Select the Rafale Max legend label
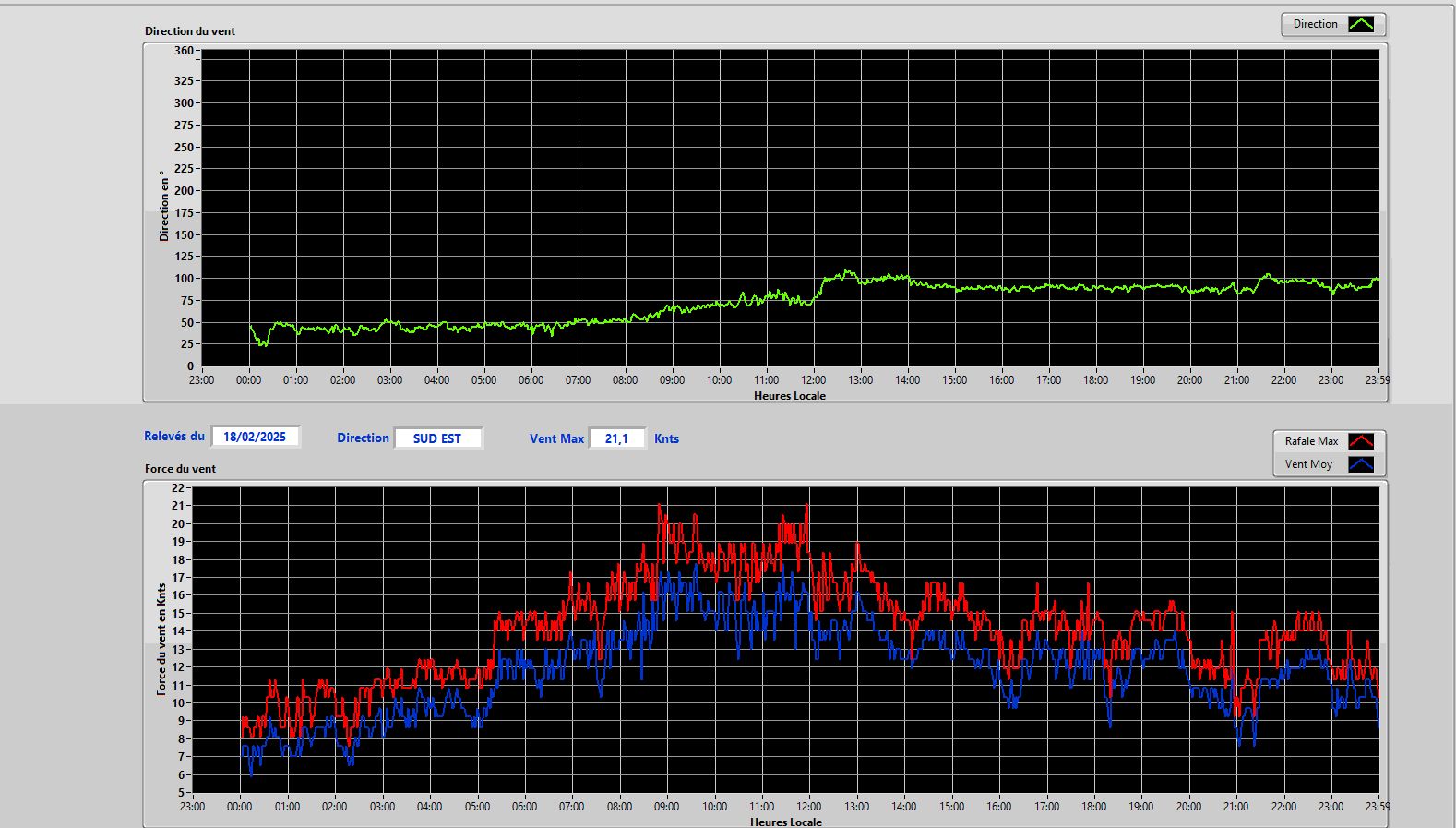This screenshot has height=828, width=1456. click(x=1311, y=441)
